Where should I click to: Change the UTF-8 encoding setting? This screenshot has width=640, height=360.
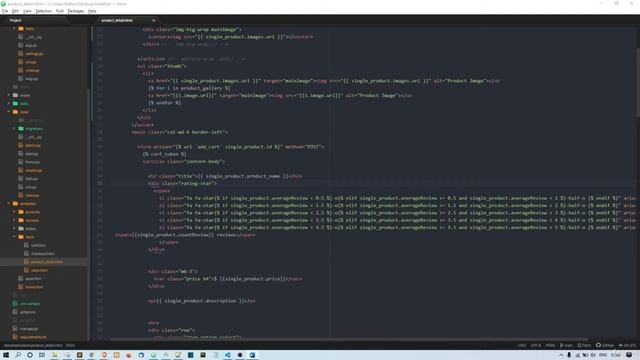pyautogui.click(x=536, y=345)
